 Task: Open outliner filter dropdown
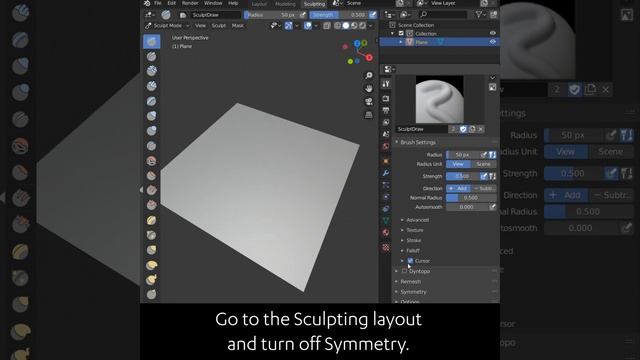tap(480, 15)
